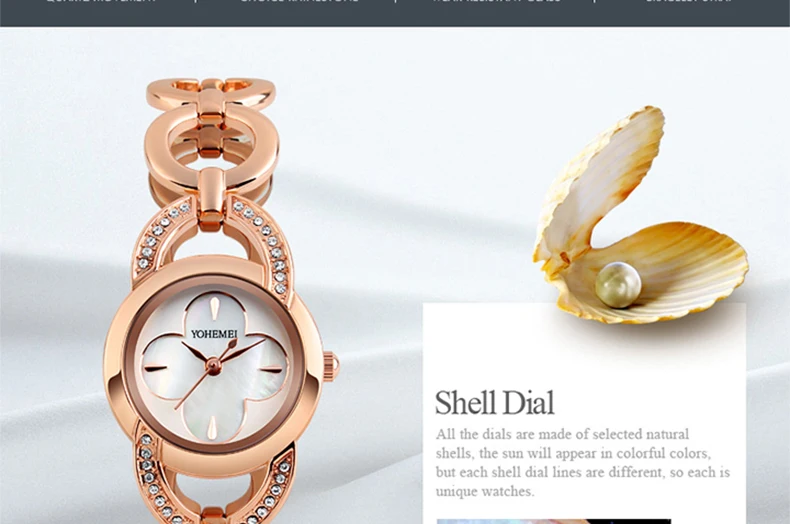Click the center pivot of the hands
The height and width of the screenshot is (524, 790).
tap(213, 367)
